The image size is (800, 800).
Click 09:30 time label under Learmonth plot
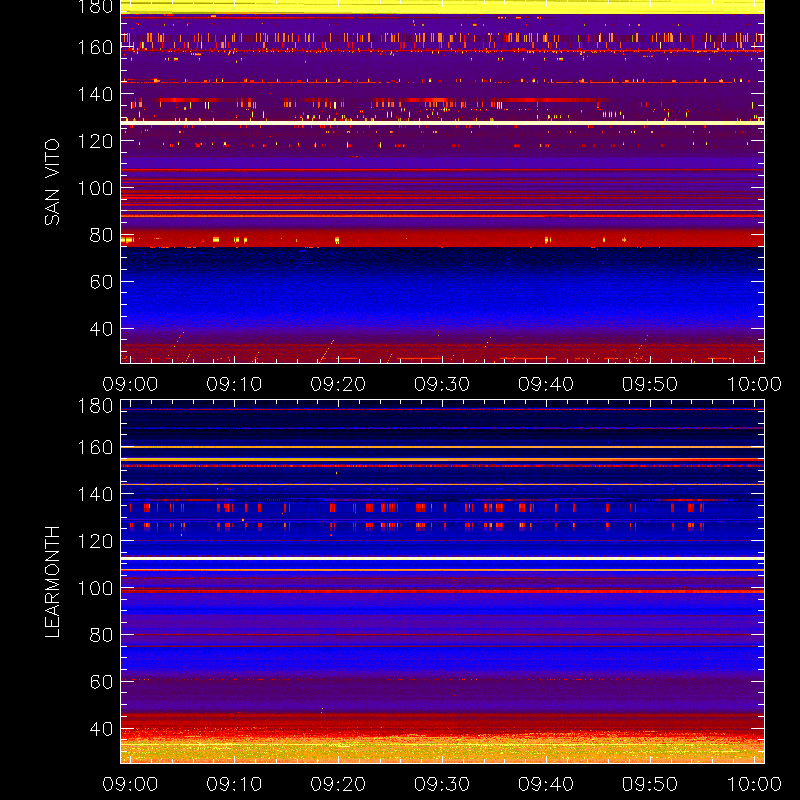coord(442,784)
